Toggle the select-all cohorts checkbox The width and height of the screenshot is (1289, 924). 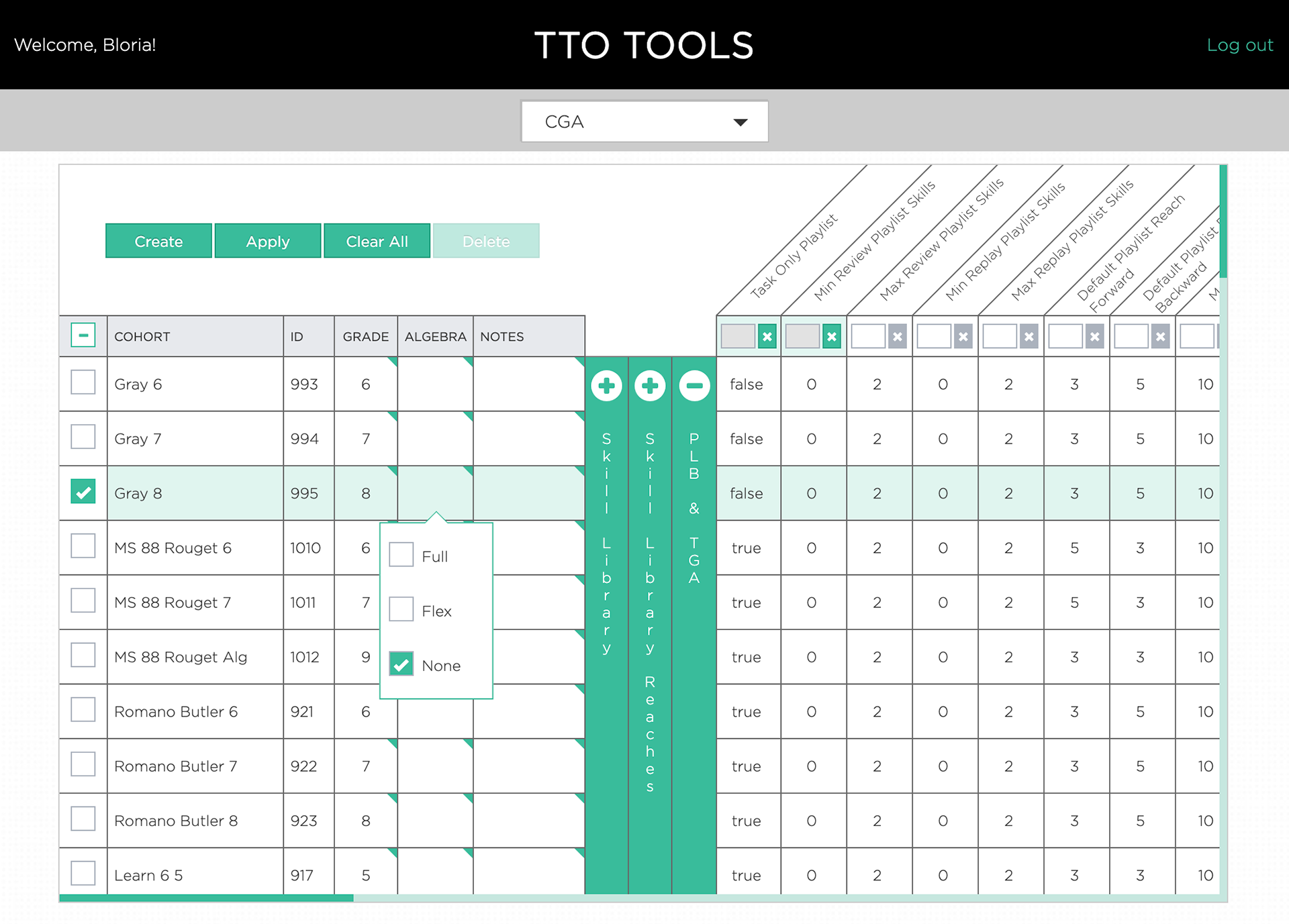(83, 335)
